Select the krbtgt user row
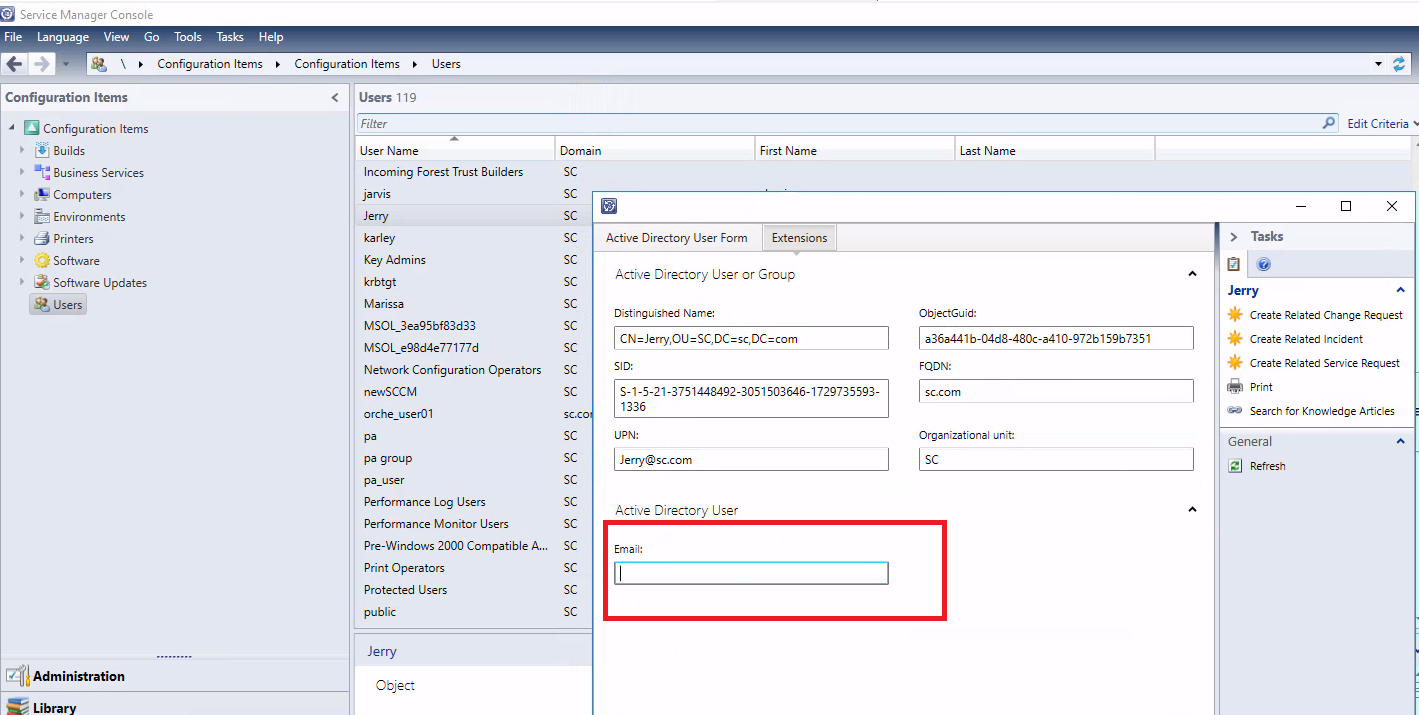 [474, 282]
